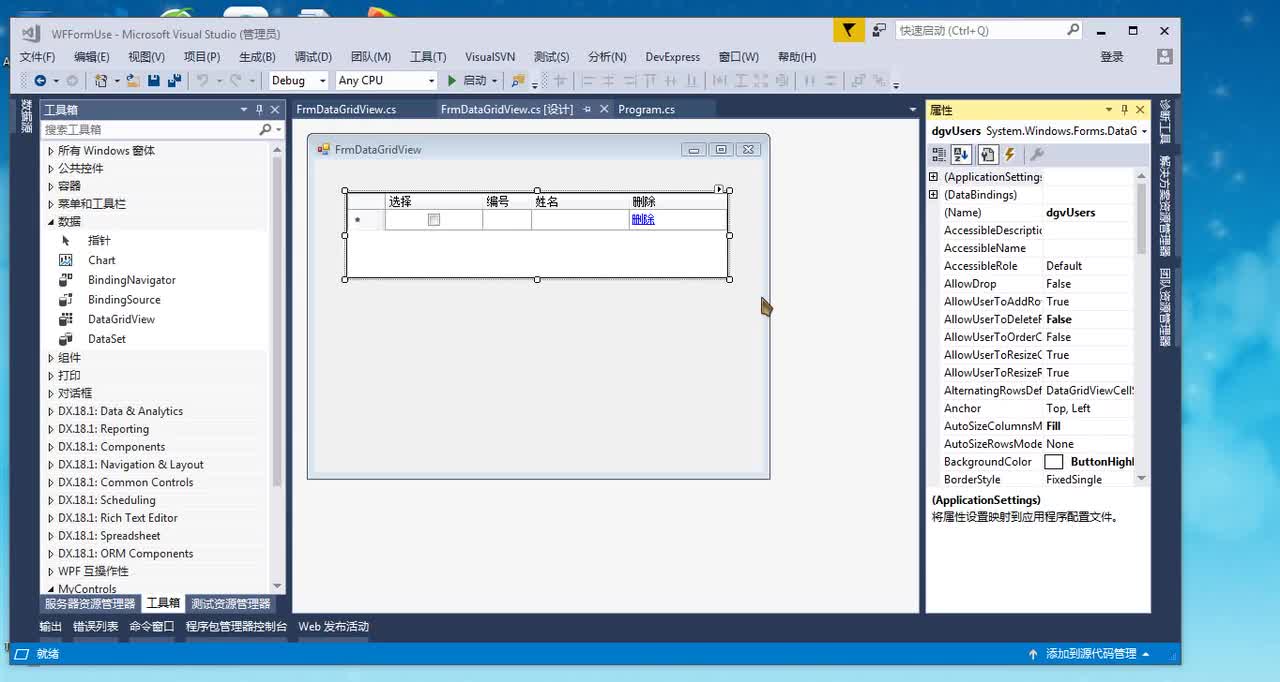The width and height of the screenshot is (1280, 682).
Task: Expand DX.18.1: Spreadsheet toolbox group
Action: 51,536
